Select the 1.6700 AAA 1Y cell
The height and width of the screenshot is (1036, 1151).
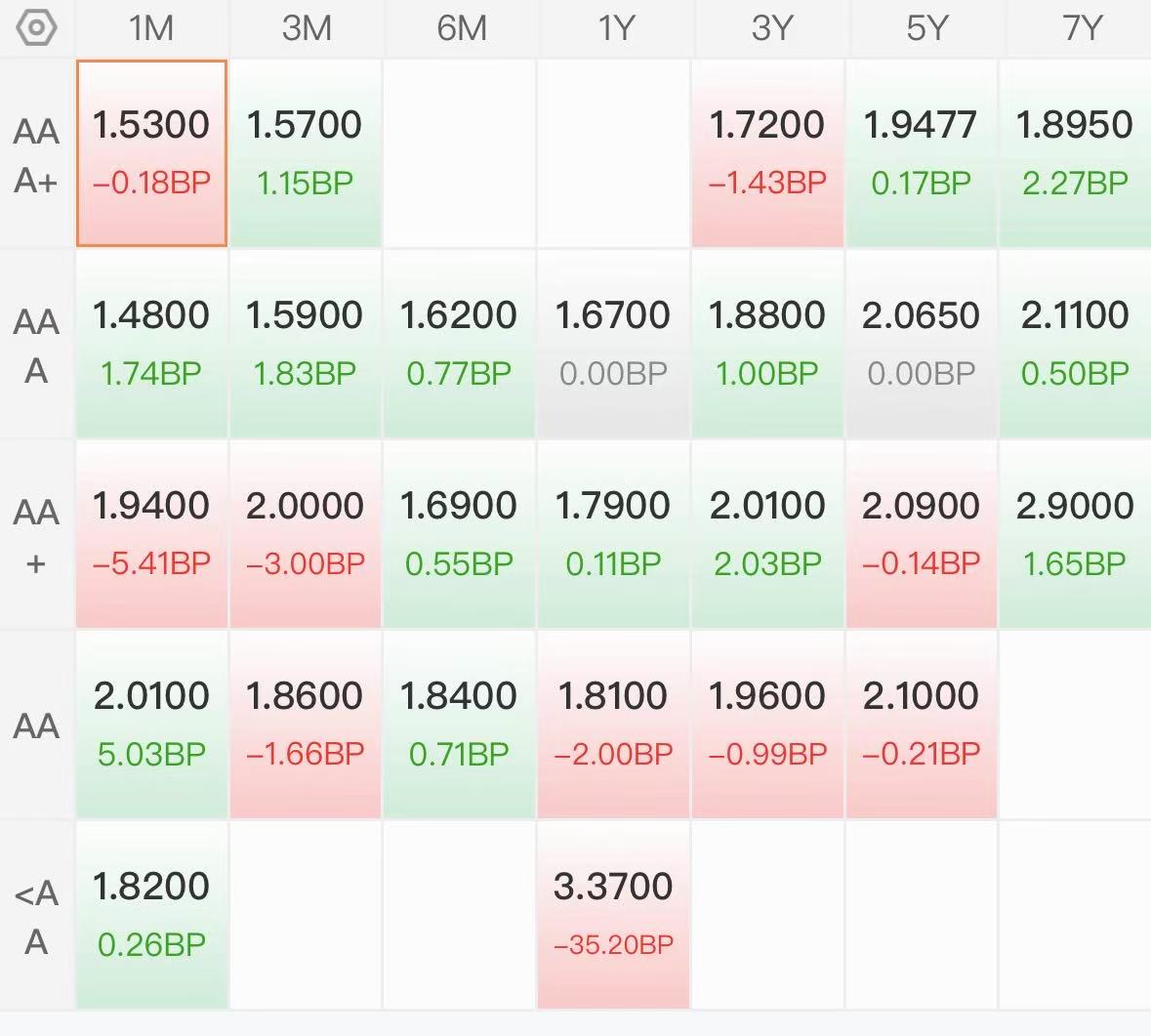click(614, 344)
